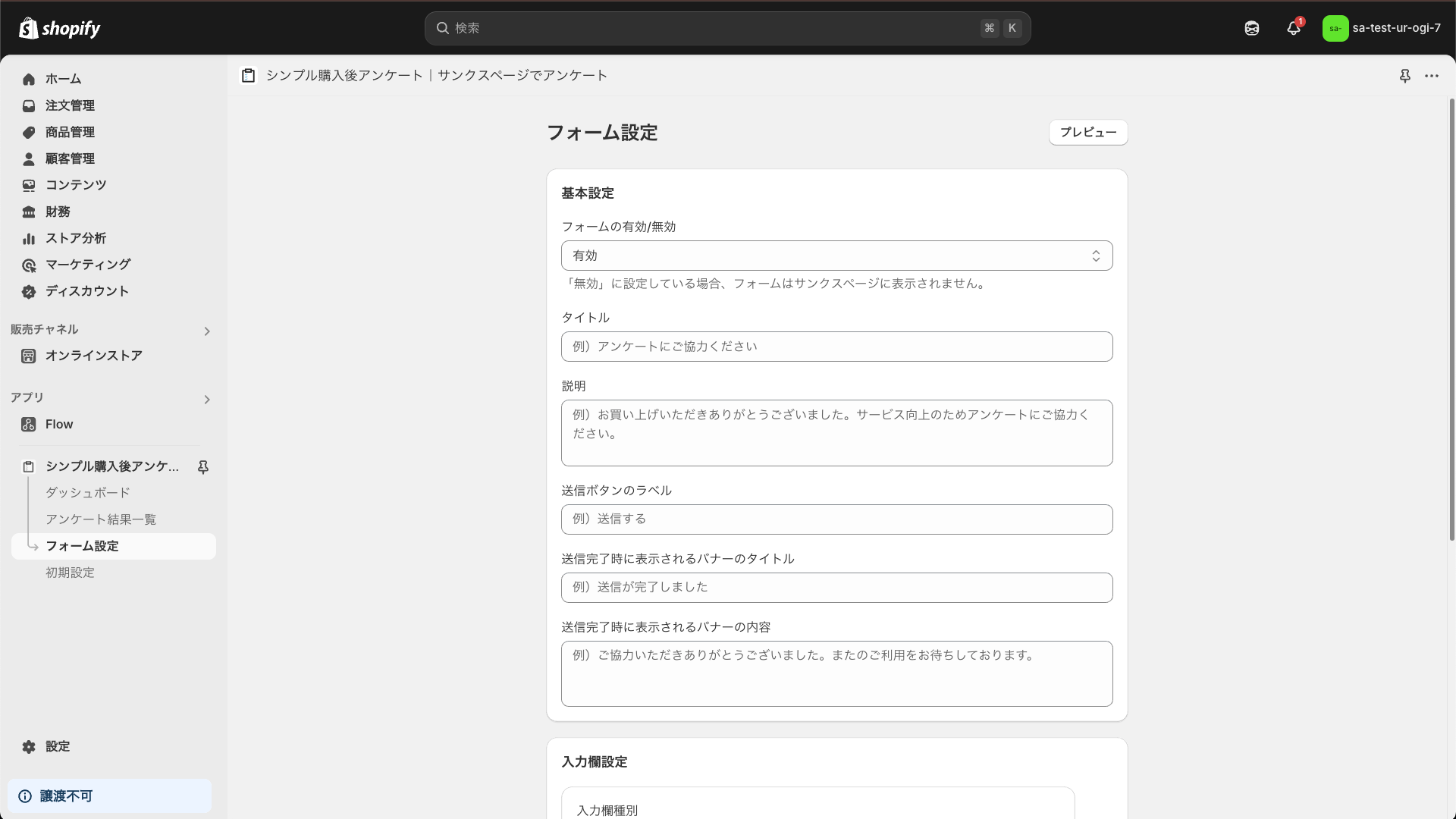The width and height of the screenshot is (1456, 819).
Task: Click the プレビュー button
Action: point(1087,132)
